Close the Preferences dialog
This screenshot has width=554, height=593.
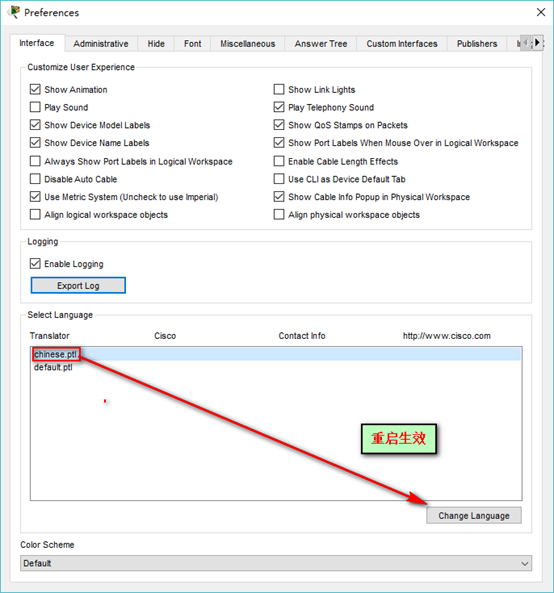[541, 12]
